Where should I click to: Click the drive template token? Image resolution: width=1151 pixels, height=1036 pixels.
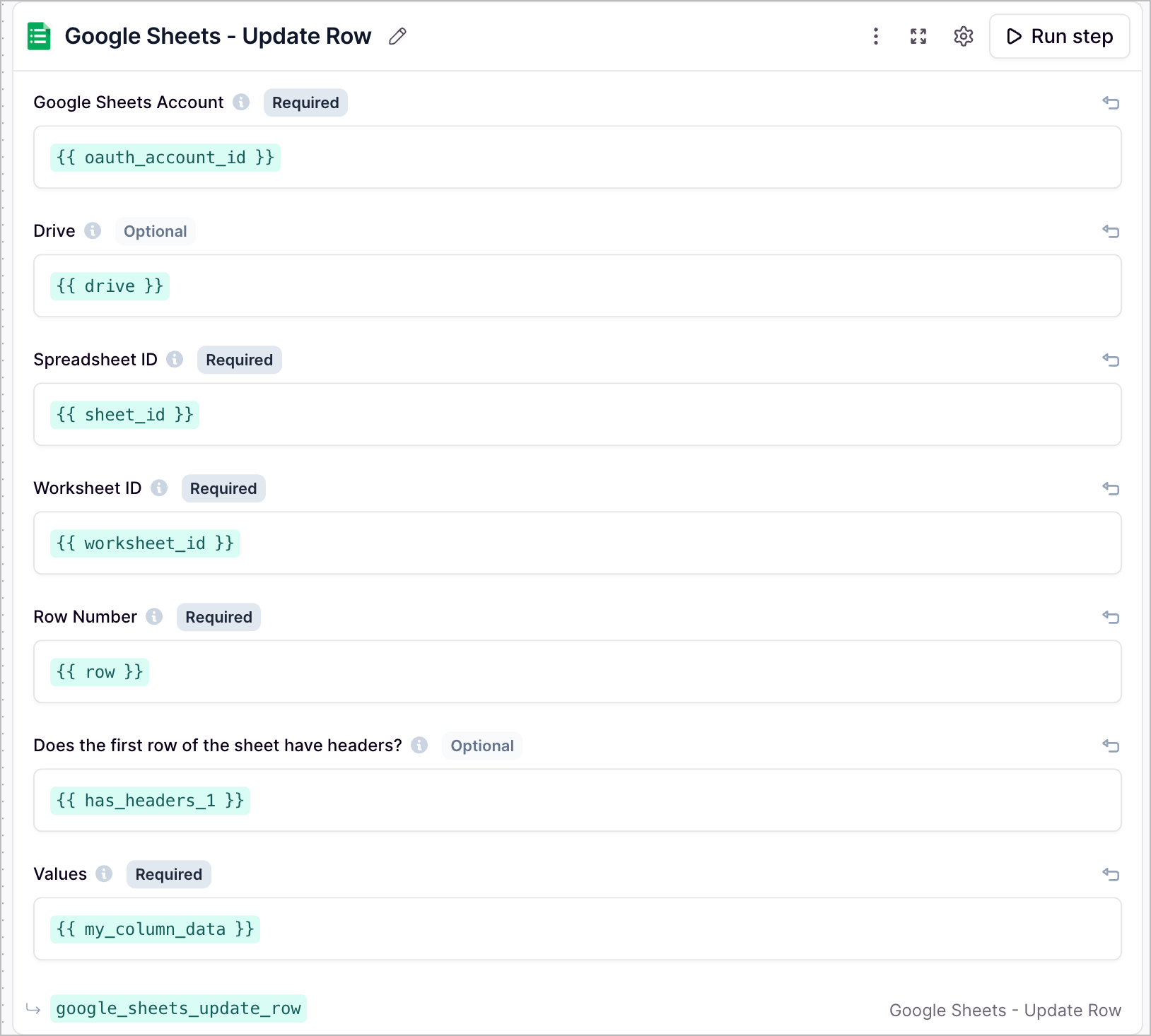[x=110, y=286]
